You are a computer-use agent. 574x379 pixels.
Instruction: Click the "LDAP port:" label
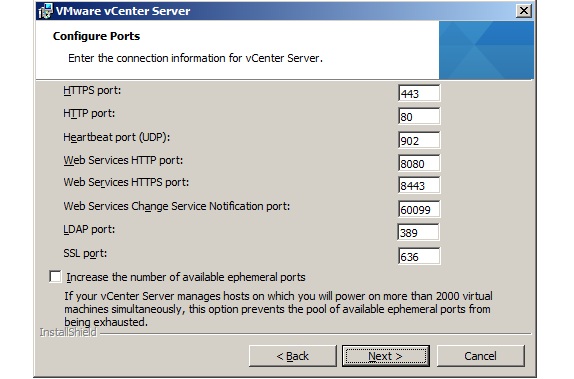pyautogui.click(x=89, y=230)
